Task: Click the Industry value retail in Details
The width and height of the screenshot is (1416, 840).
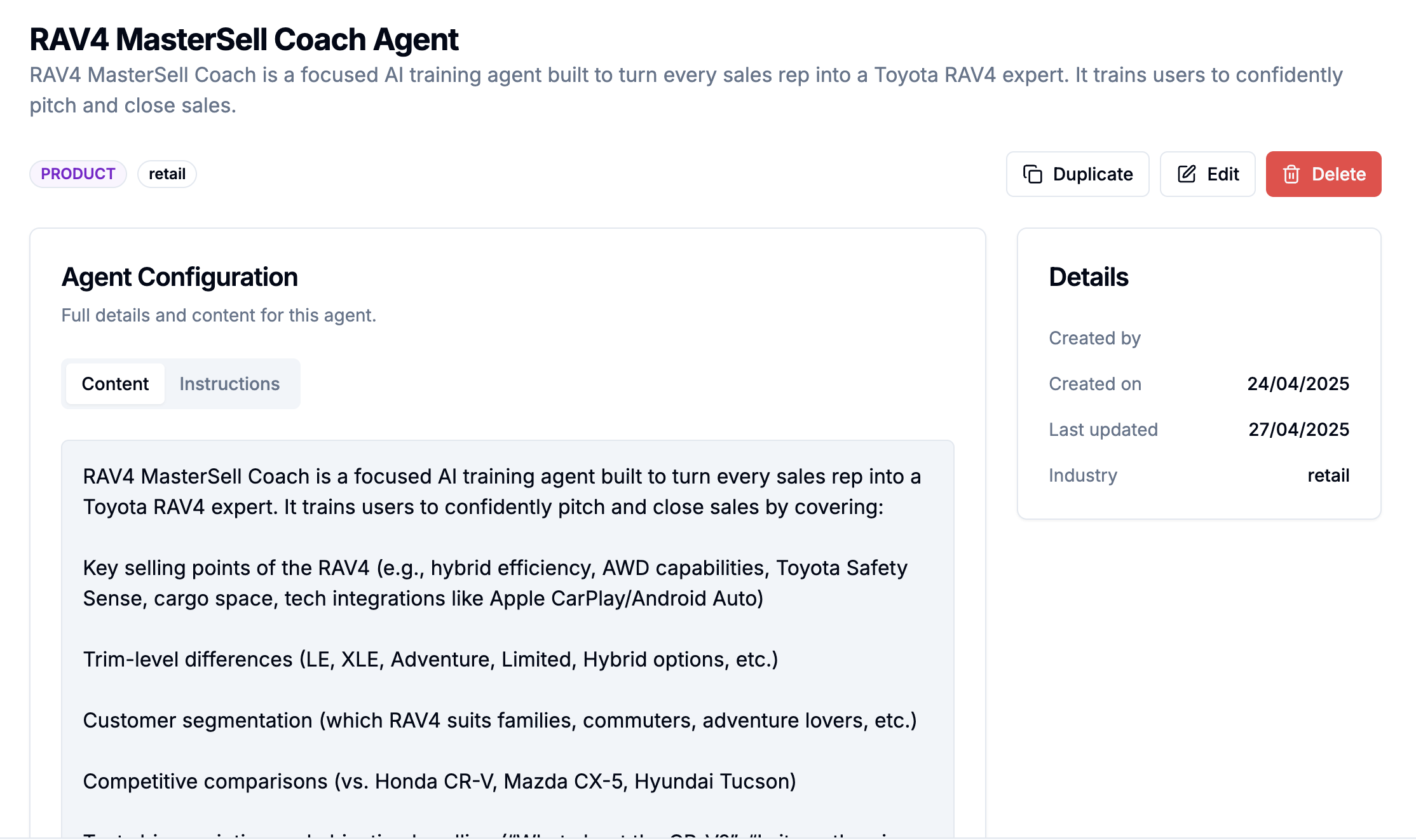Action: click(1328, 475)
